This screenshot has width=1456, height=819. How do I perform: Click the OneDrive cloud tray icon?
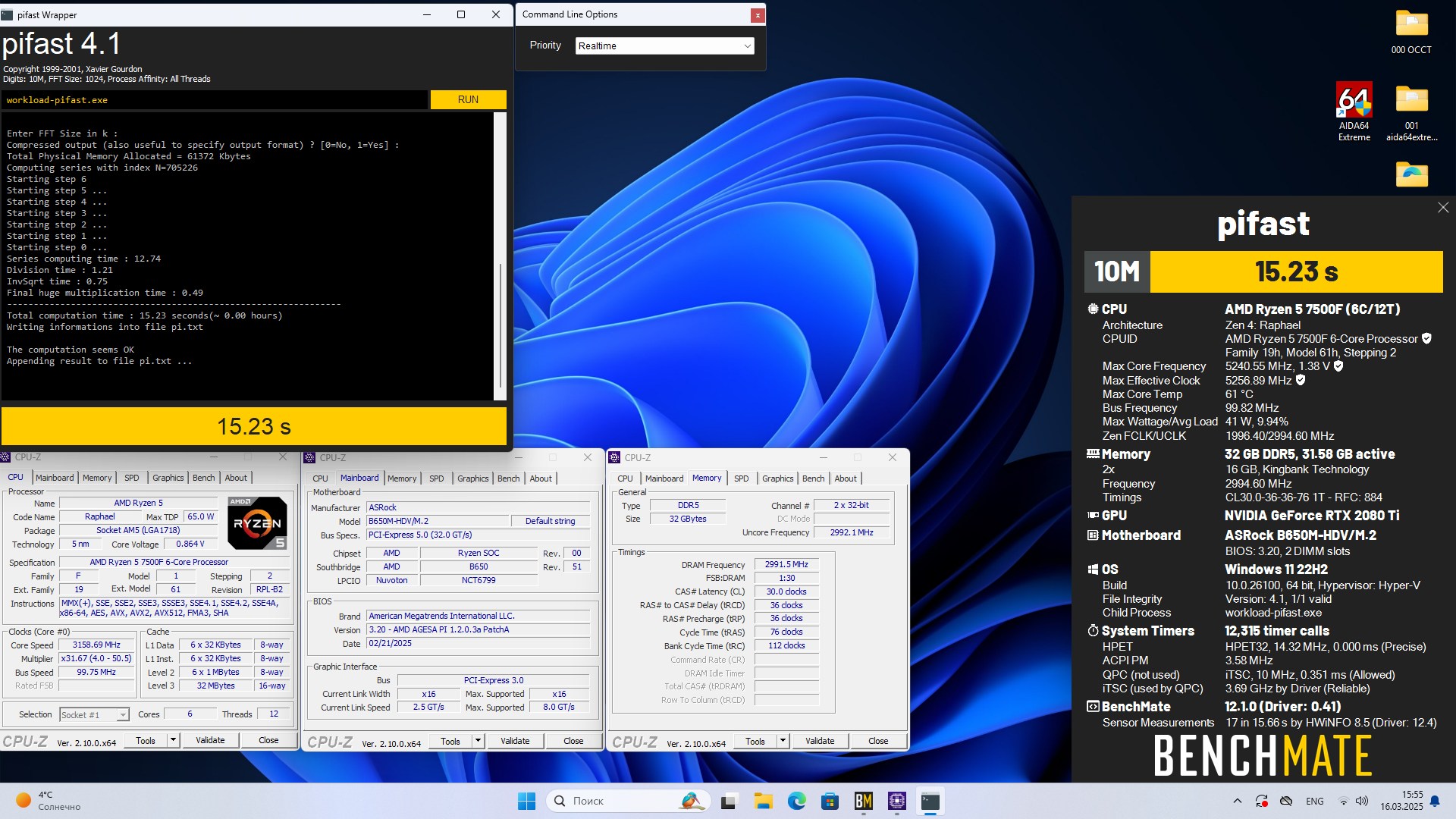coord(1286,801)
